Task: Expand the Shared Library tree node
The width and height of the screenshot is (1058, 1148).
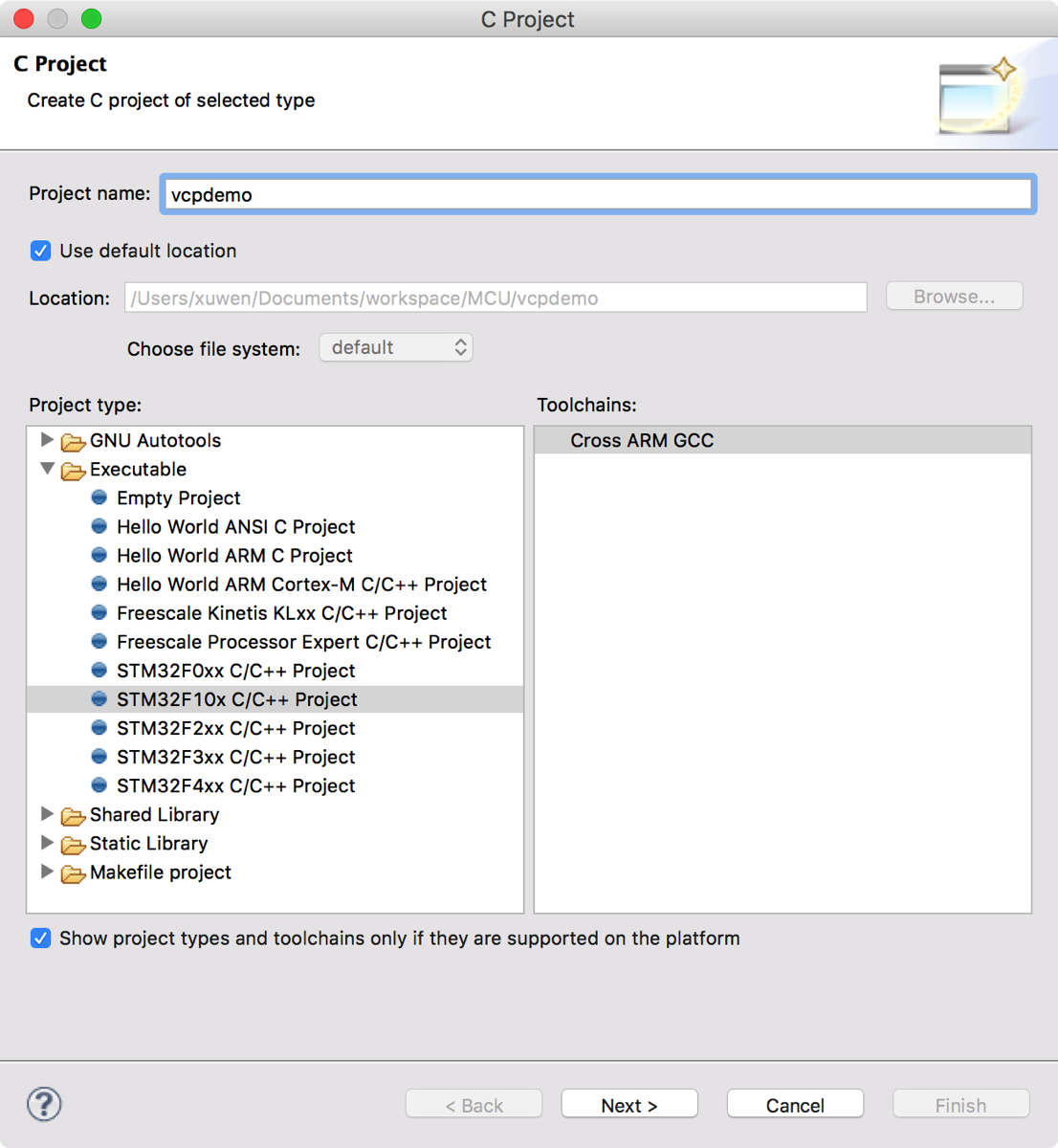Action: pyautogui.click(x=47, y=814)
